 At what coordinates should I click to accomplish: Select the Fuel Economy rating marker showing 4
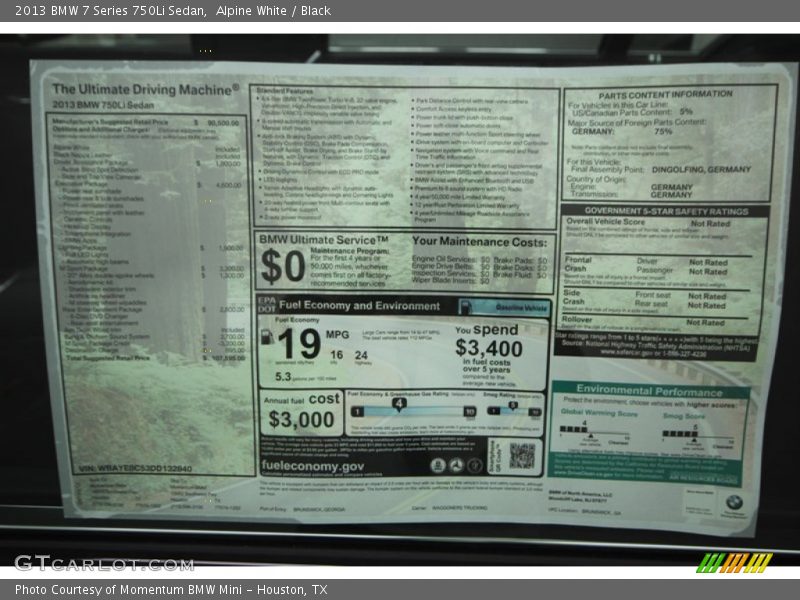point(399,404)
